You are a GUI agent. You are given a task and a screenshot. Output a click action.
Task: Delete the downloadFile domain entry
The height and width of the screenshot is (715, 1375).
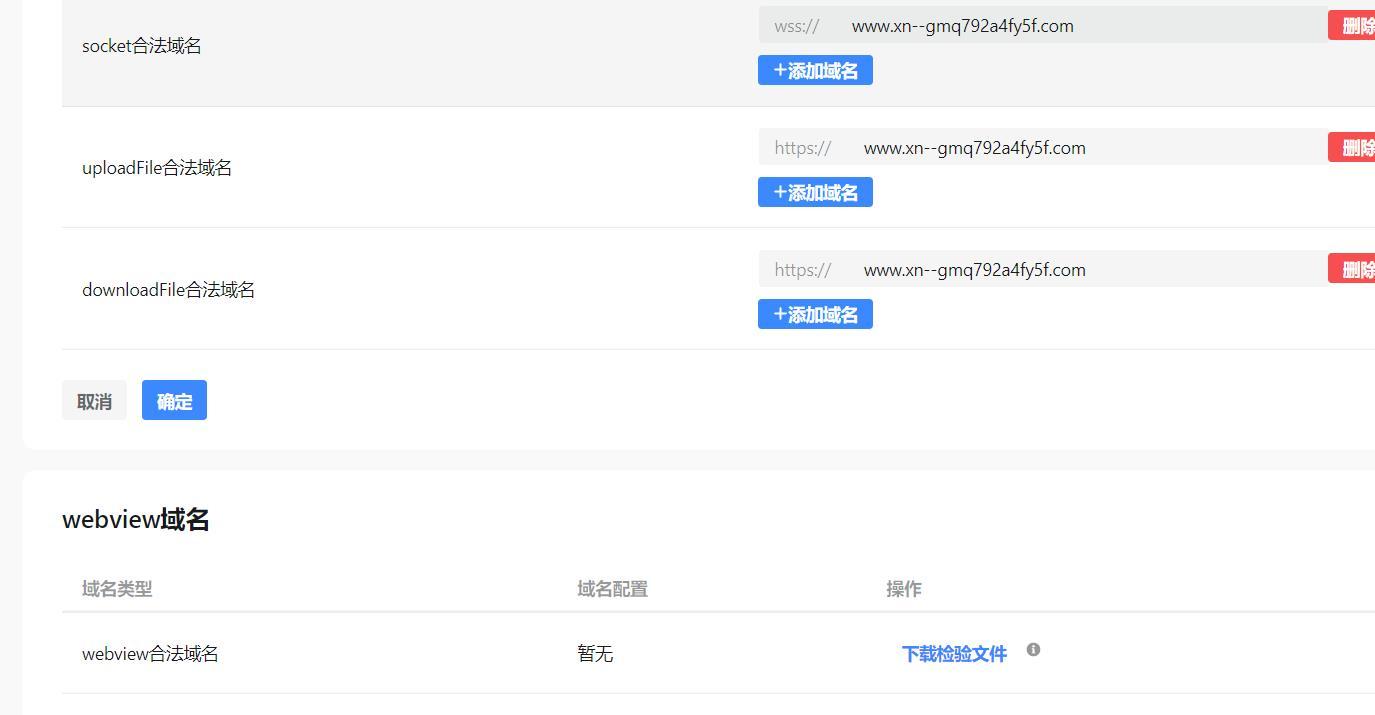(1353, 270)
